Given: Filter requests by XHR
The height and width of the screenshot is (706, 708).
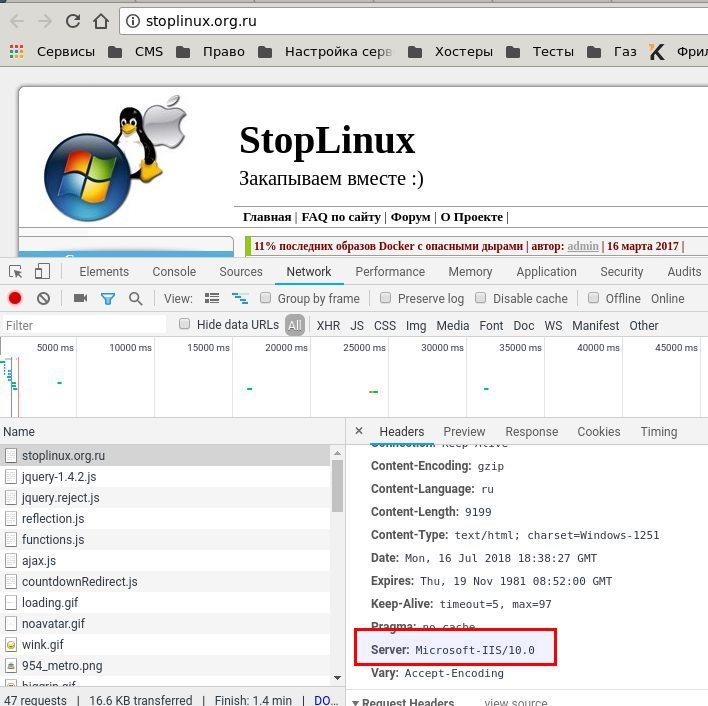Looking at the screenshot, I should click(x=328, y=325).
